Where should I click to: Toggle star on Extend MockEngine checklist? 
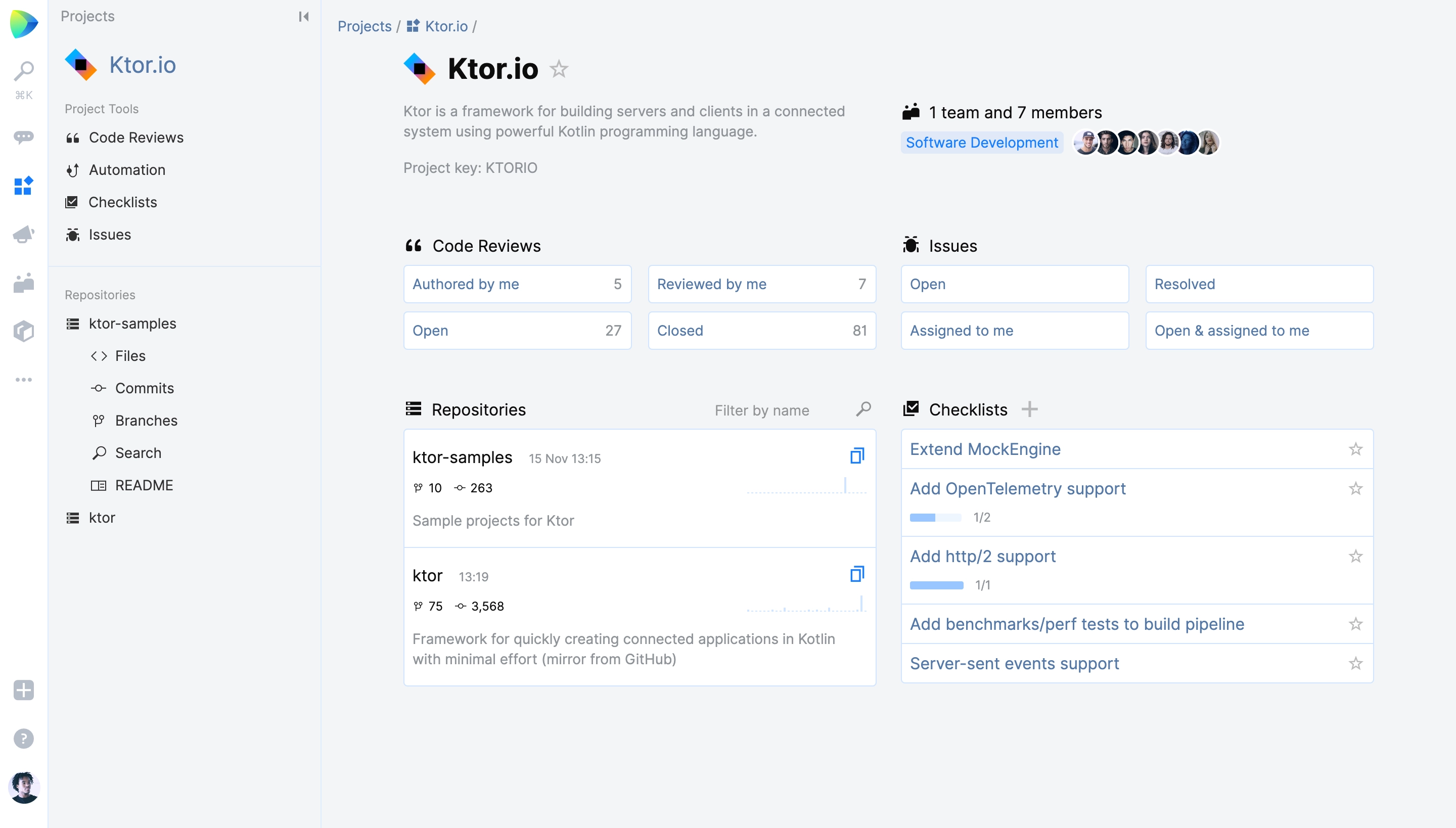coord(1356,449)
